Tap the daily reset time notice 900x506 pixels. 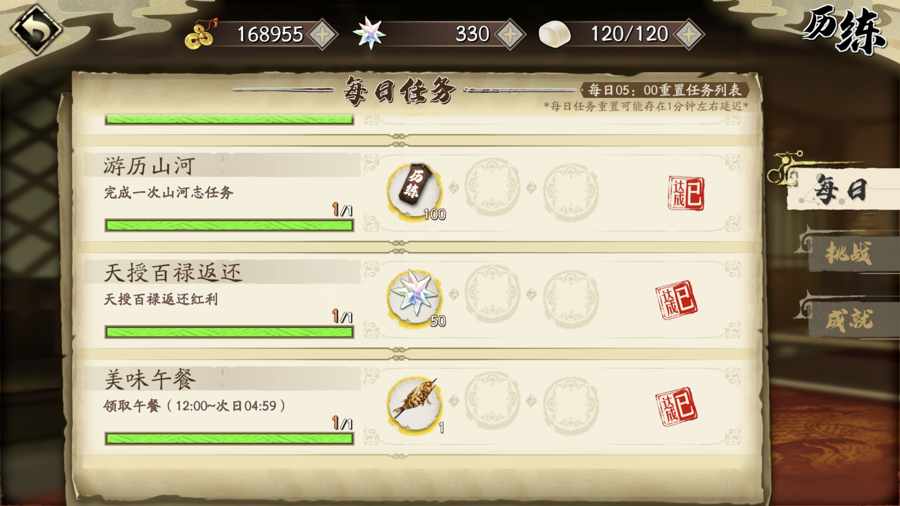664,90
